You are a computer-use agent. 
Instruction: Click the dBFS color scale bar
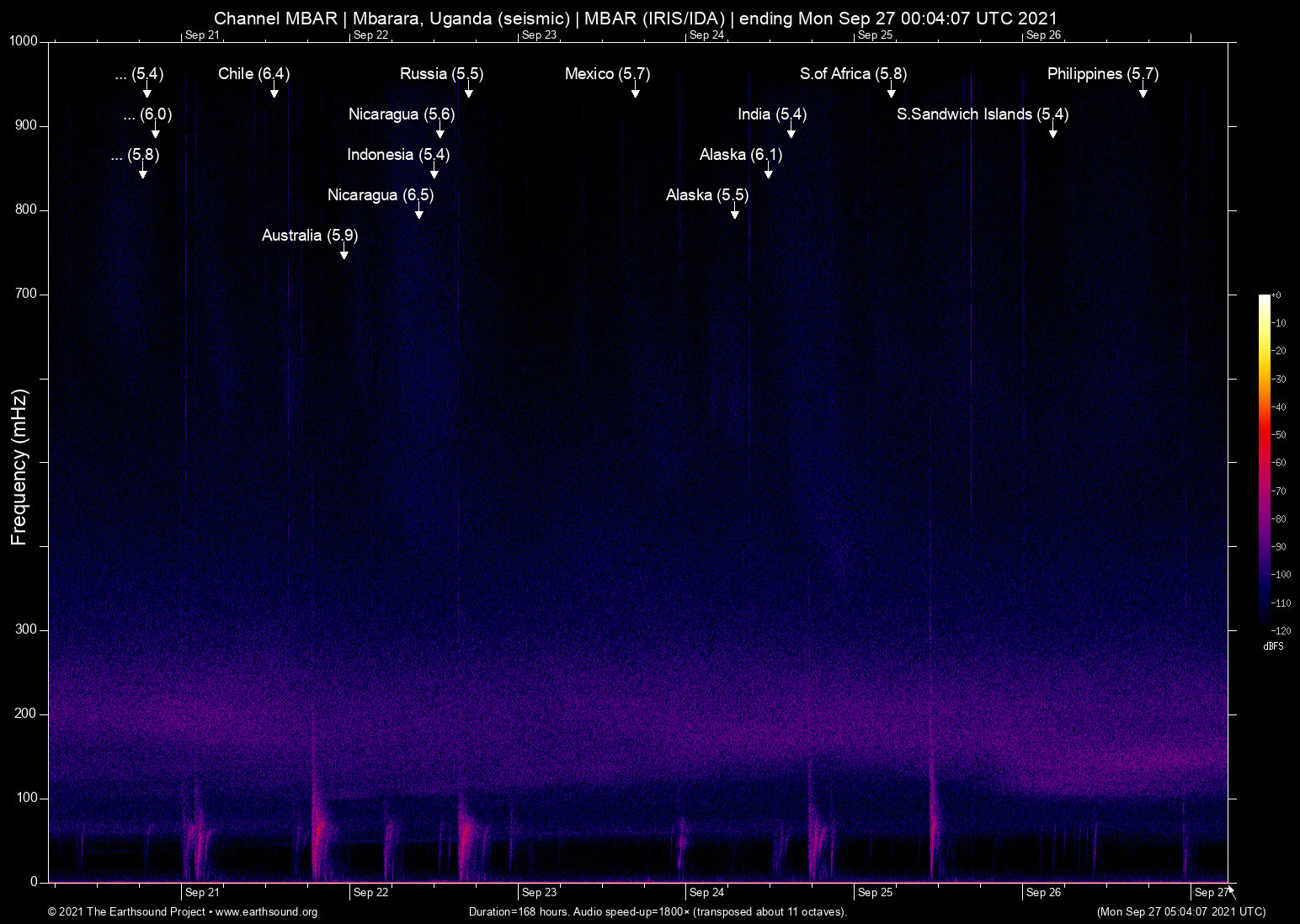(1264, 463)
